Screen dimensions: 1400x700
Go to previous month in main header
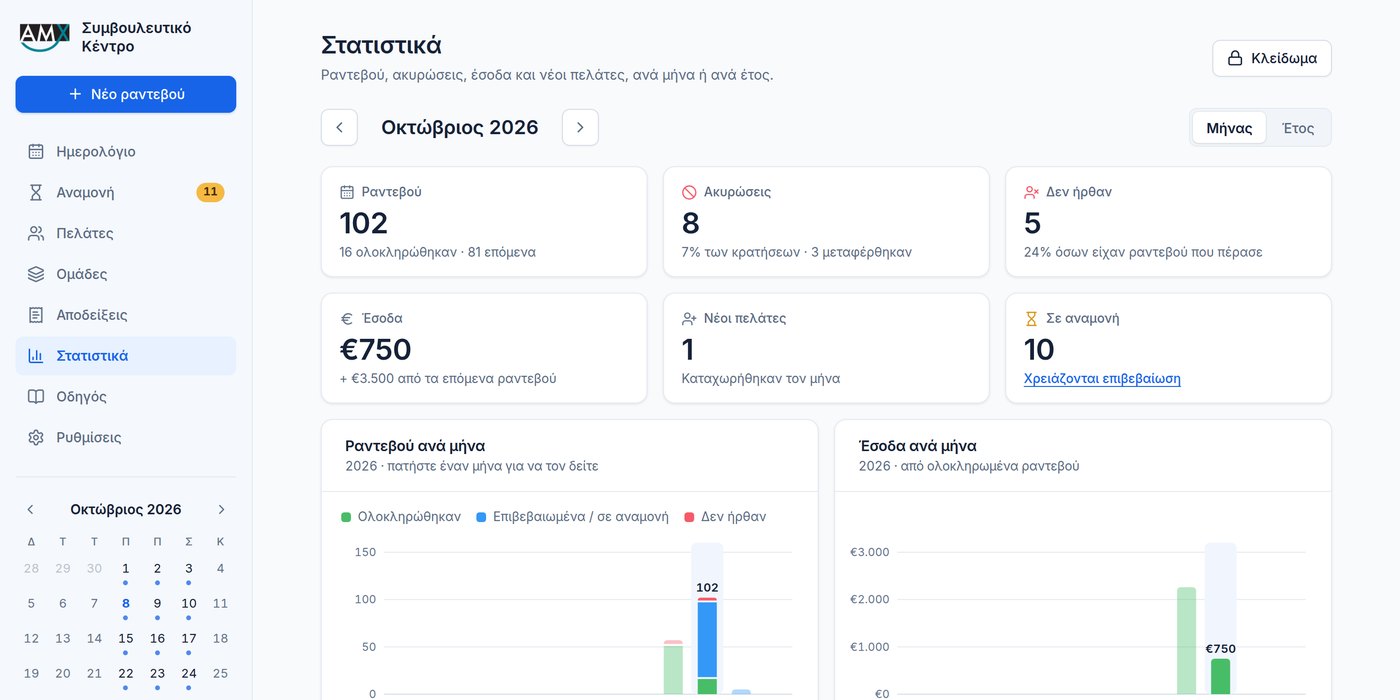(339, 127)
